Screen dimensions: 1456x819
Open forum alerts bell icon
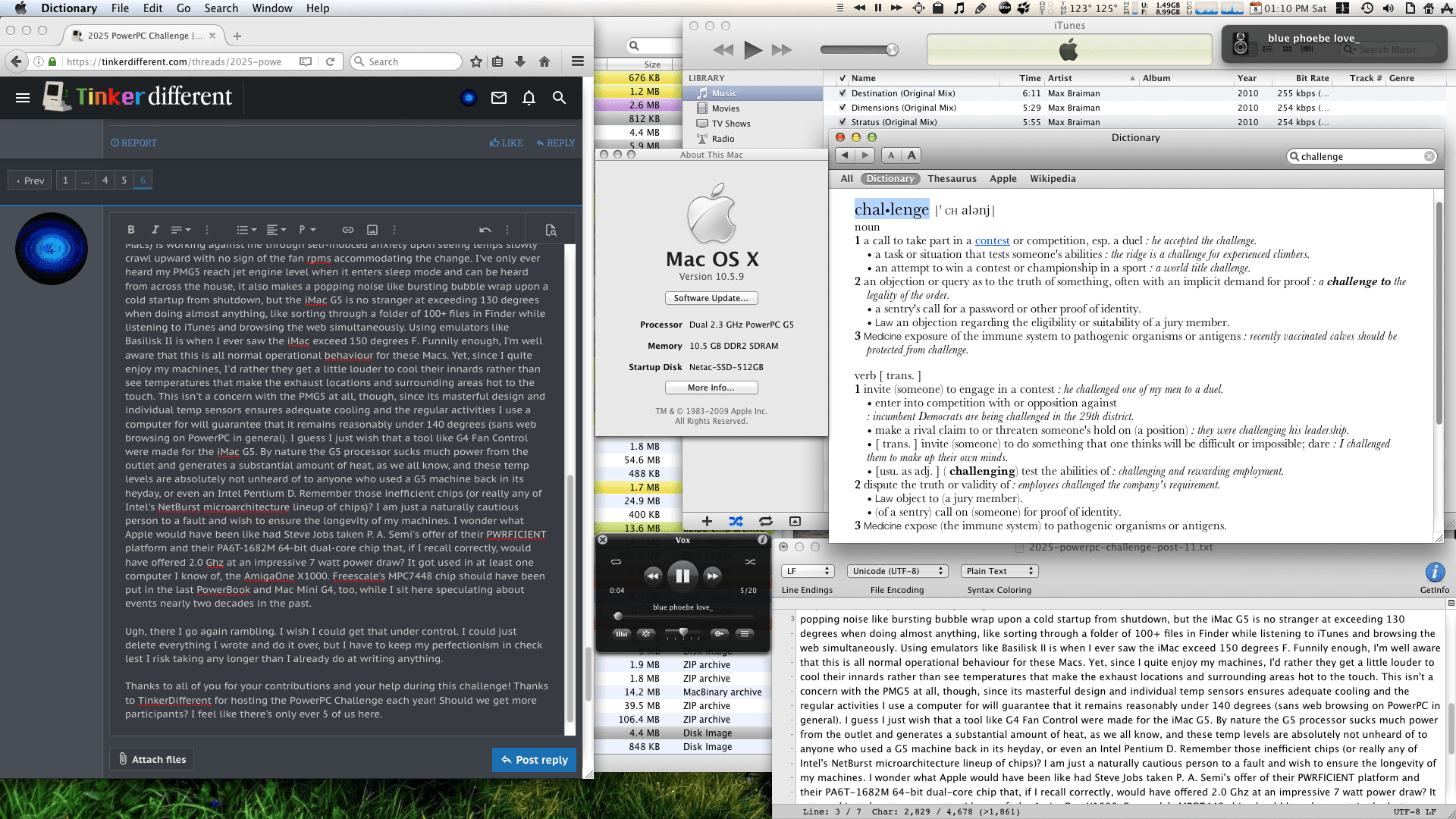tap(529, 97)
